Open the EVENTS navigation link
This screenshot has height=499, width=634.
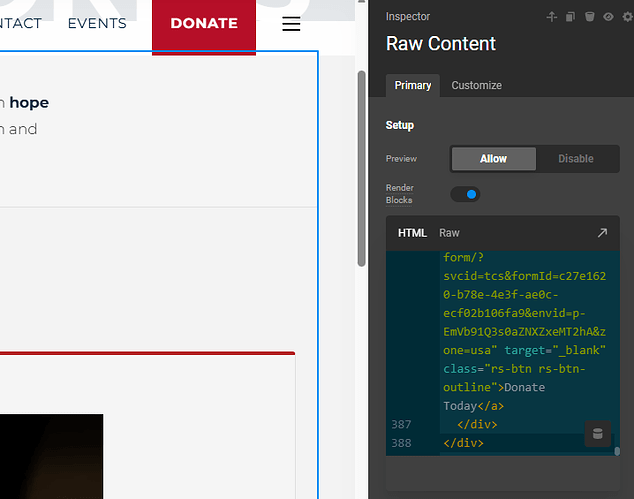[x=97, y=23]
